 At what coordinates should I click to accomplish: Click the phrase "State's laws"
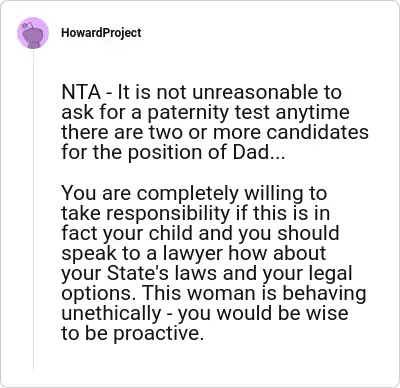pyautogui.click(x=162, y=273)
